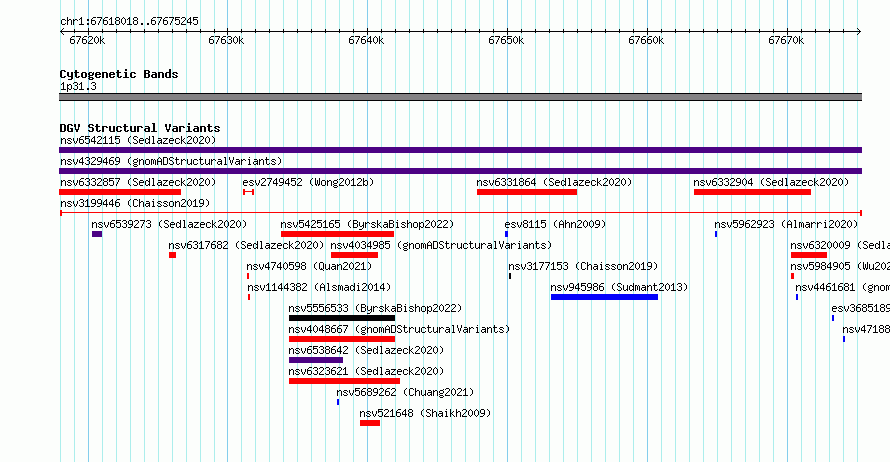Viewport: 890px width, 462px height.
Task: Select the nsv4329469 purple variant bar
Action: 460,171
